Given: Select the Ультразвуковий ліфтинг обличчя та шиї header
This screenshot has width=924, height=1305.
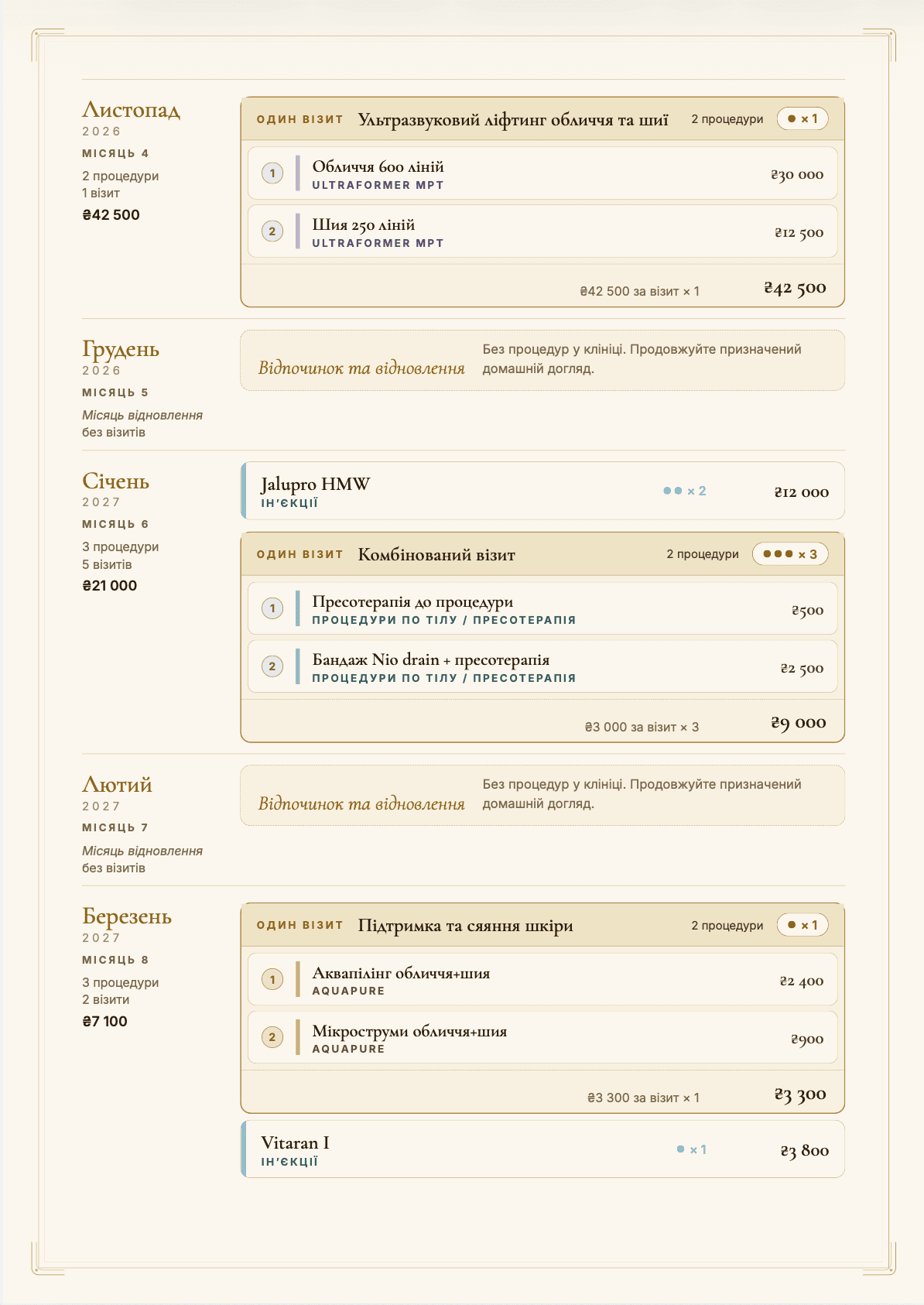Looking at the screenshot, I should pos(542,119).
